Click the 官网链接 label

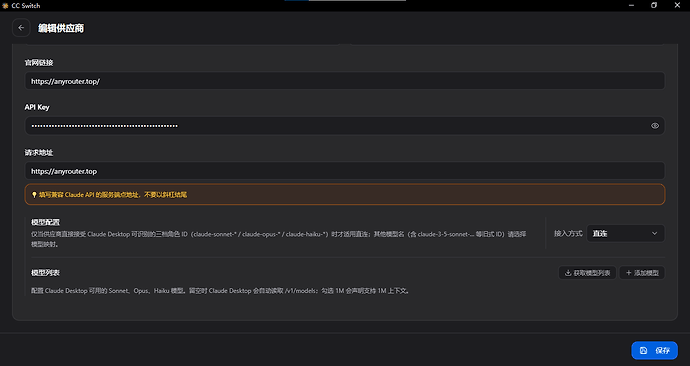coord(39,62)
